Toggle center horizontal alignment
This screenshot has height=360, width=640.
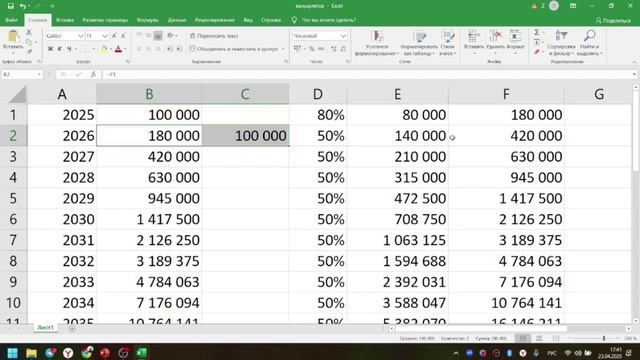coord(149,49)
